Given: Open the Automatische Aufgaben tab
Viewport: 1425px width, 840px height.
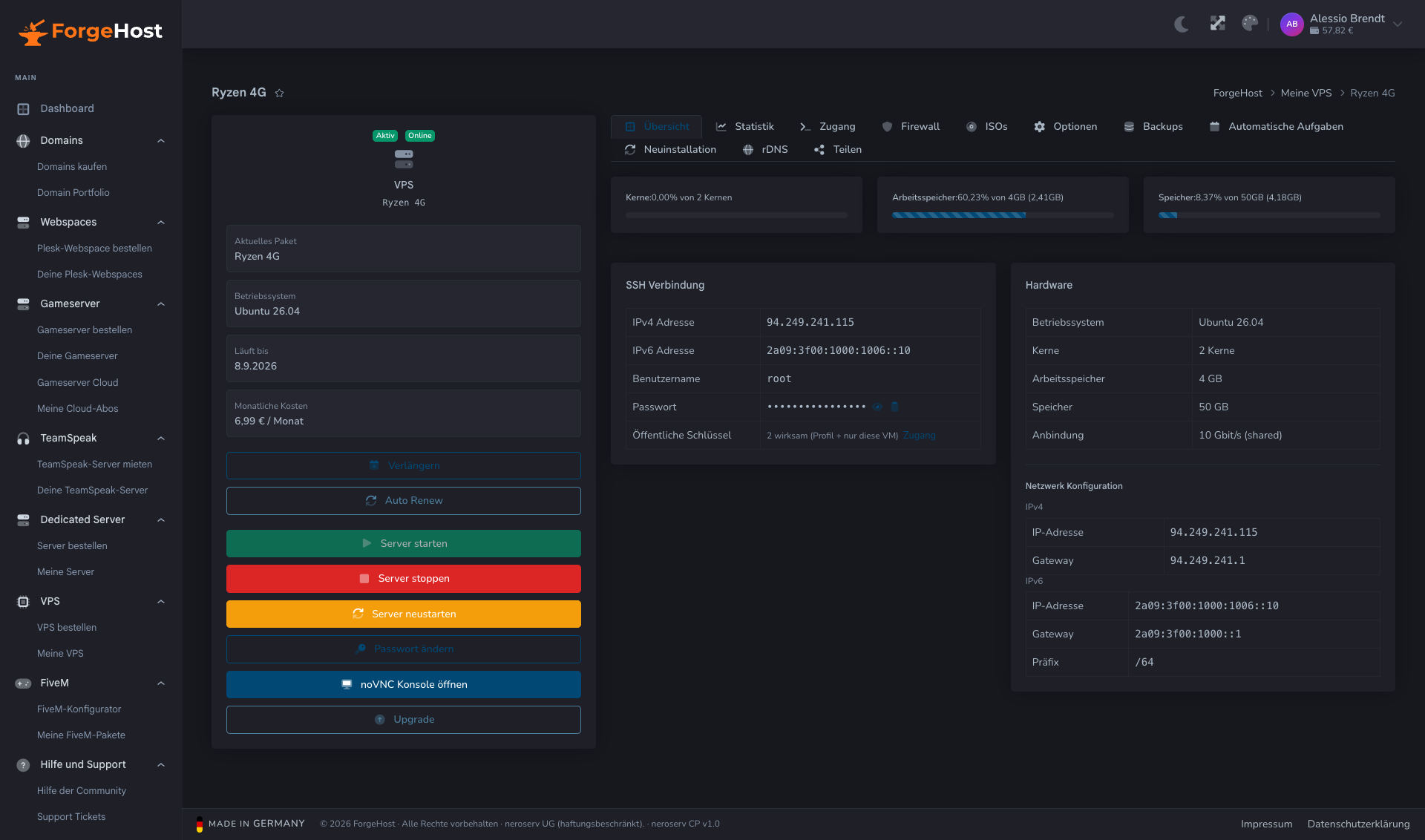Looking at the screenshot, I should point(1276,127).
